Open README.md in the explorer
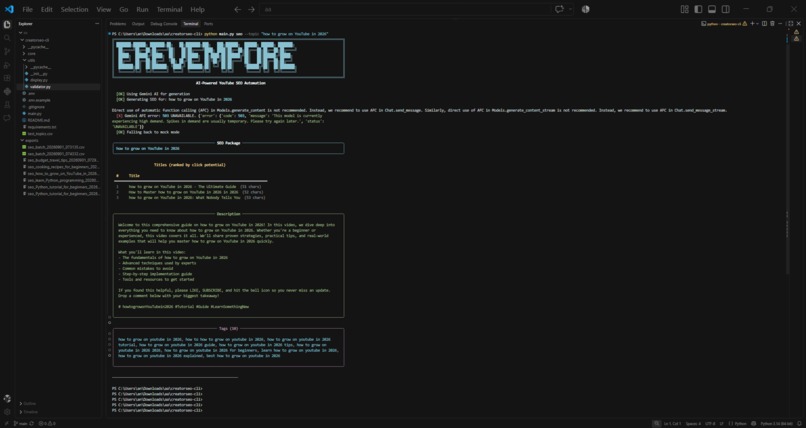The height and width of the screenshot is (428, 806). [38, 120]
